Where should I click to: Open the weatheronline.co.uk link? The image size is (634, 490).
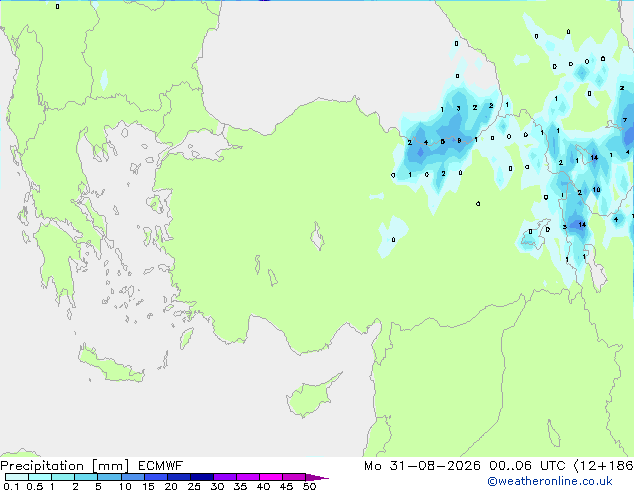550,481
